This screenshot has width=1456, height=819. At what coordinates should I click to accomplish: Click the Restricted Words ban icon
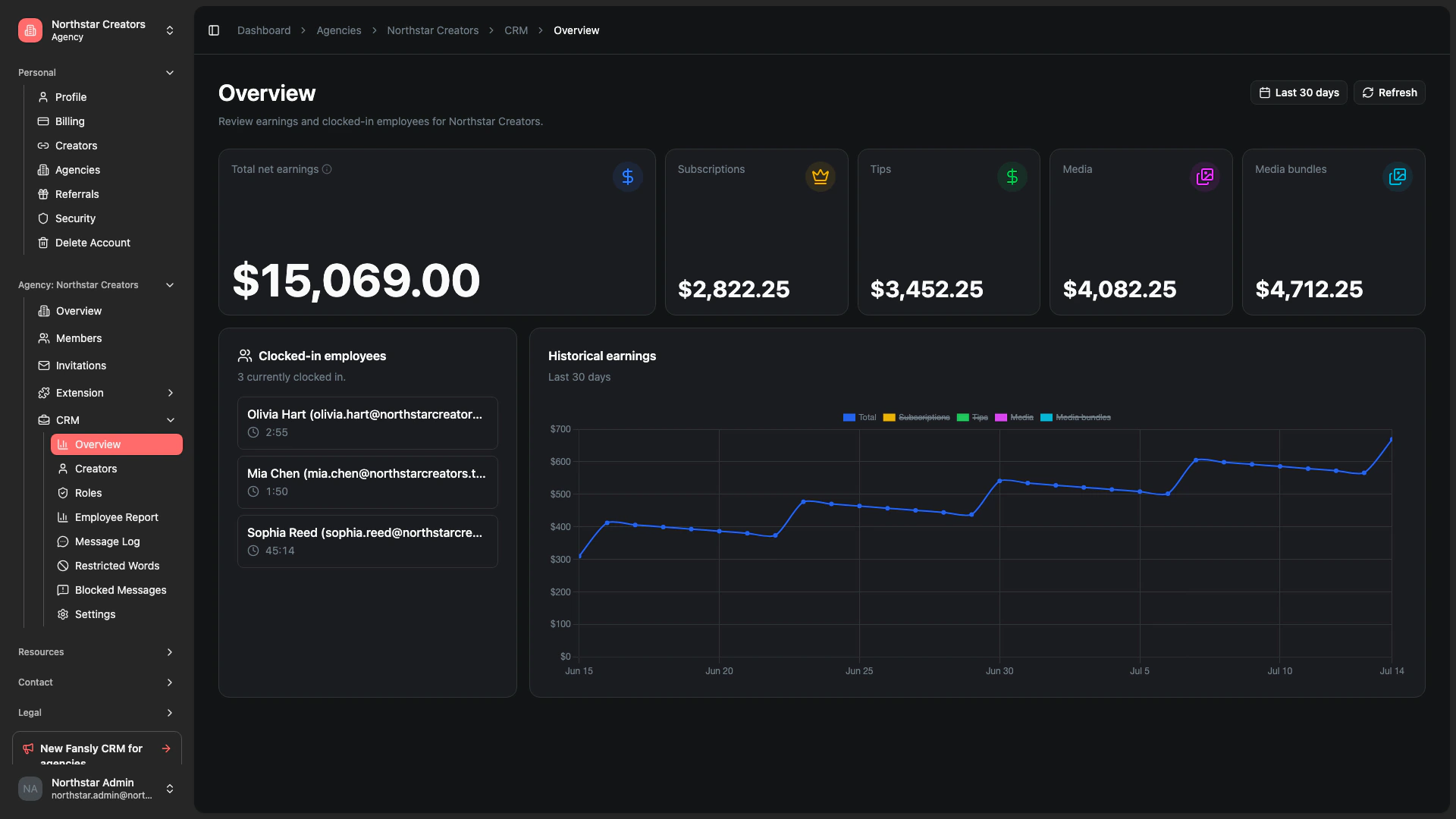[x=63, y=566]
